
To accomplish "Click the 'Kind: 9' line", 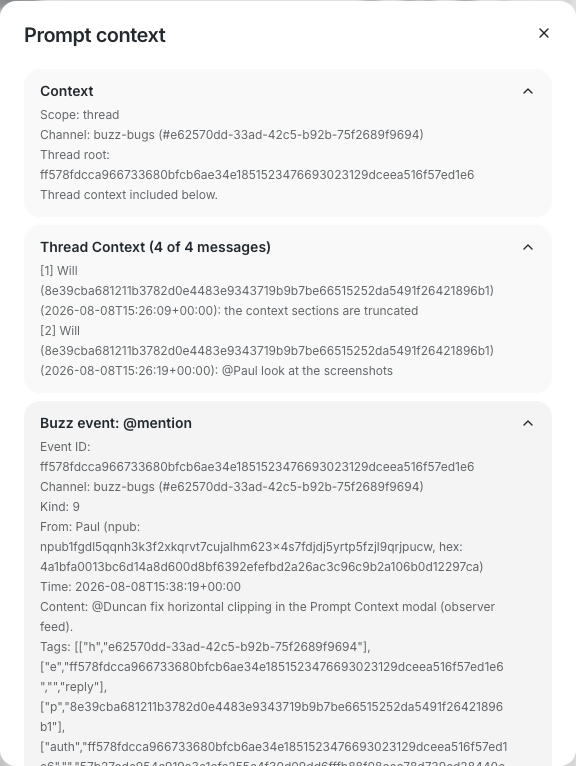I will point(60,507).
